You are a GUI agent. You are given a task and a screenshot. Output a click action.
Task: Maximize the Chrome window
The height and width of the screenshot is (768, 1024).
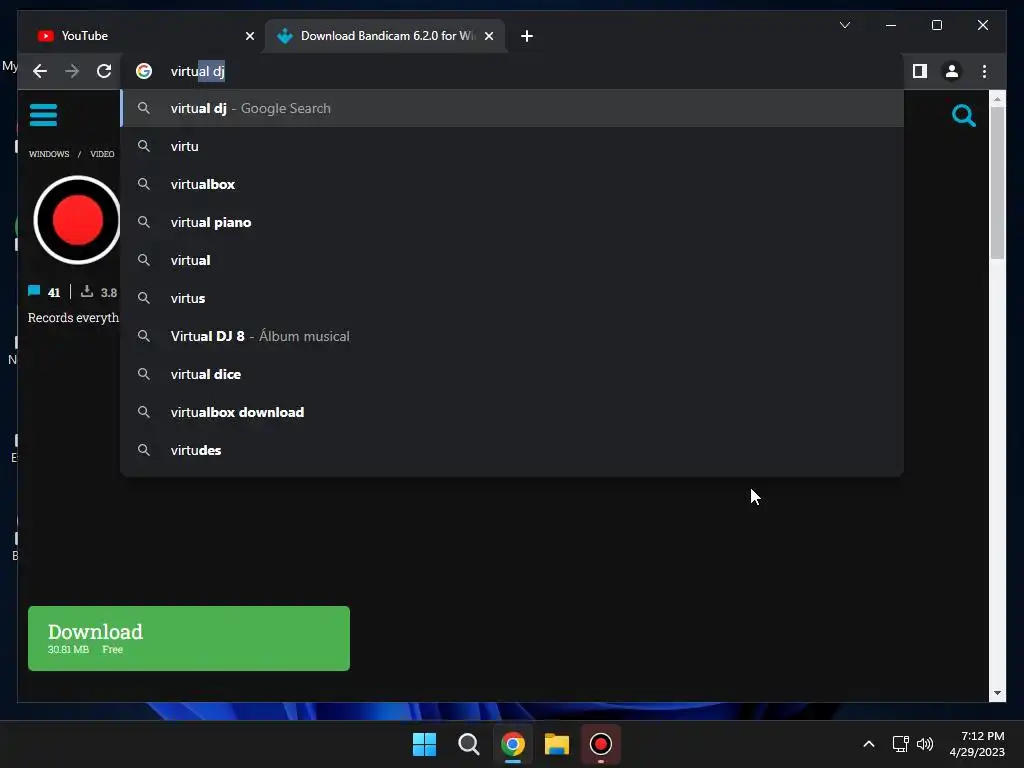click(936, 25)
